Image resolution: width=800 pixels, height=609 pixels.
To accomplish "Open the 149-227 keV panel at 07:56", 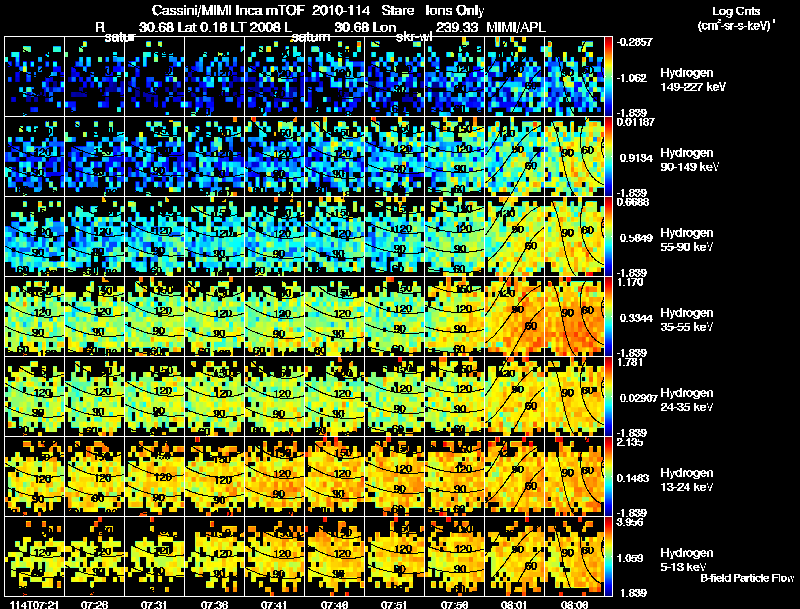I will (455, 76).
